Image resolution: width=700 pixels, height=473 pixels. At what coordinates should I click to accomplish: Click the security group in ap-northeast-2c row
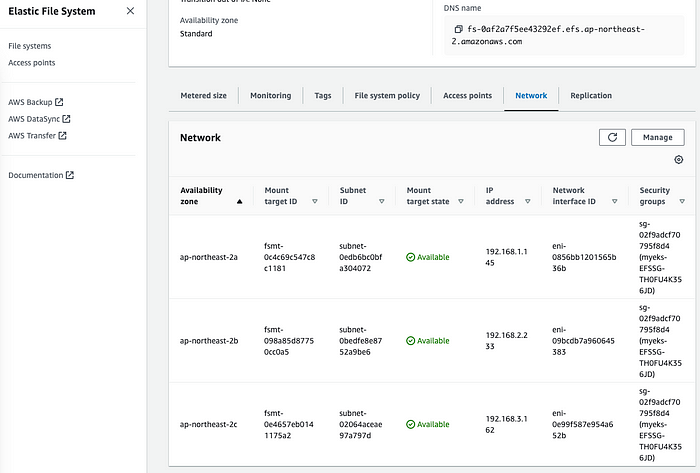click(x=660, y=424)
